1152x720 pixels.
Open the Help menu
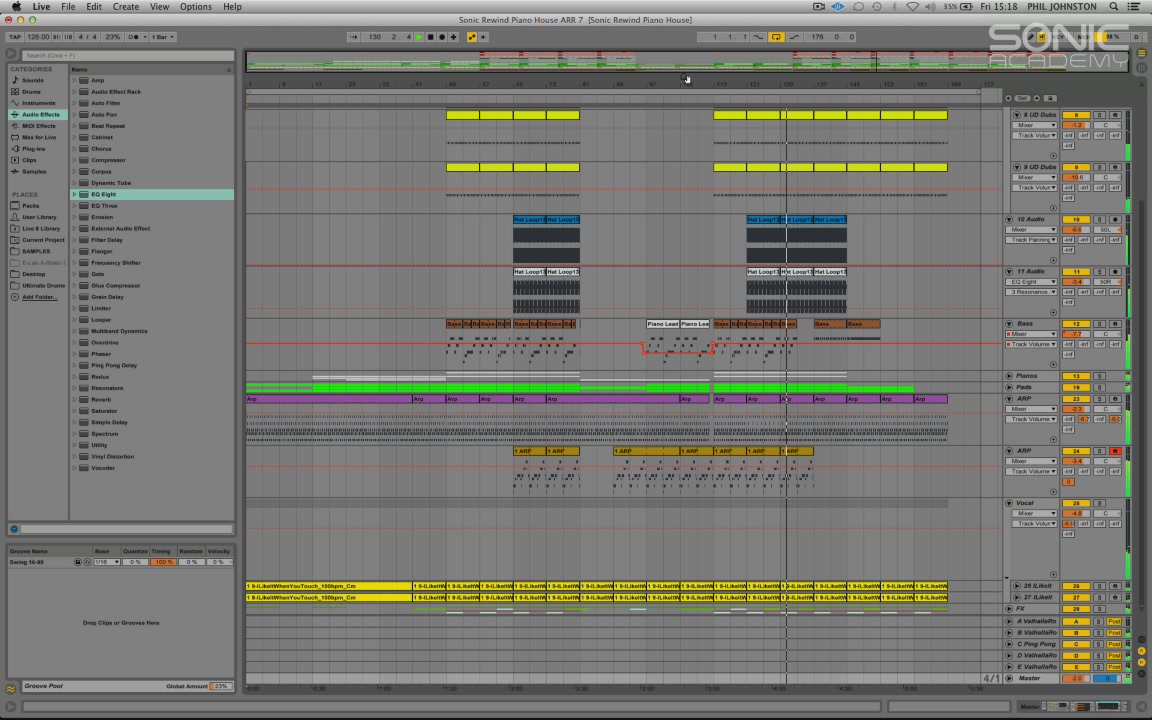point(232,7)
